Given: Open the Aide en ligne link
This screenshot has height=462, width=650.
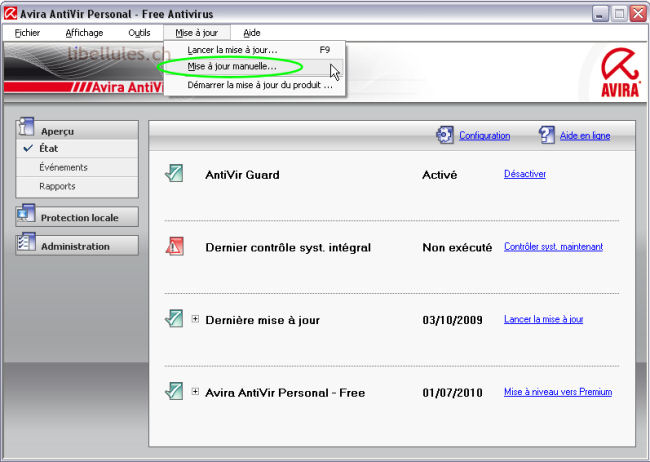Looking at the screenshot, I should pos(585,136).
